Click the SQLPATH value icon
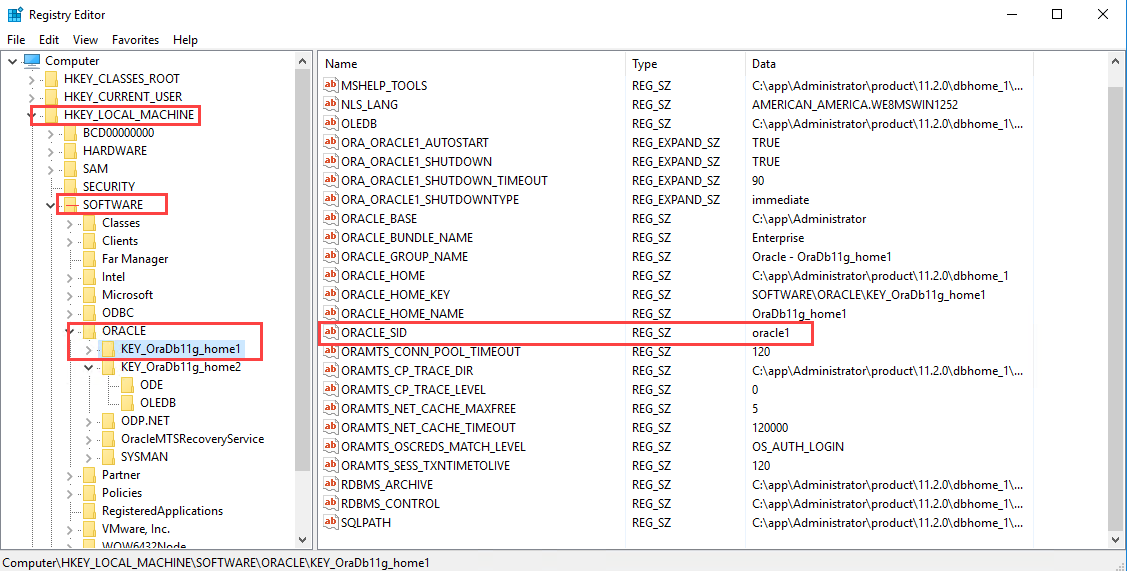This screenshot has width=1127, height=571. 331,522
